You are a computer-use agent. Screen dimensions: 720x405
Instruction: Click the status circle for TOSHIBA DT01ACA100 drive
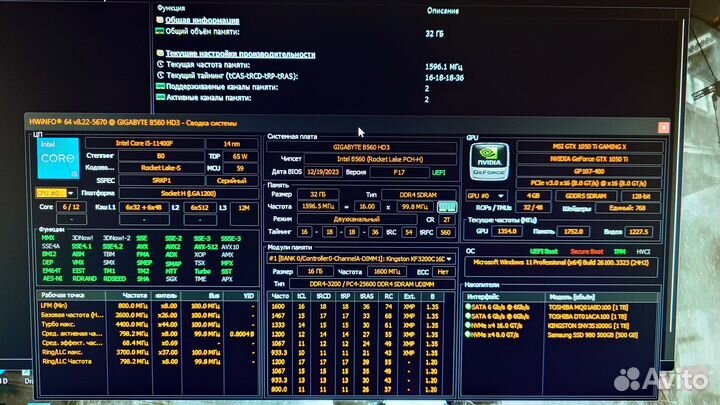tap(468, 316)
